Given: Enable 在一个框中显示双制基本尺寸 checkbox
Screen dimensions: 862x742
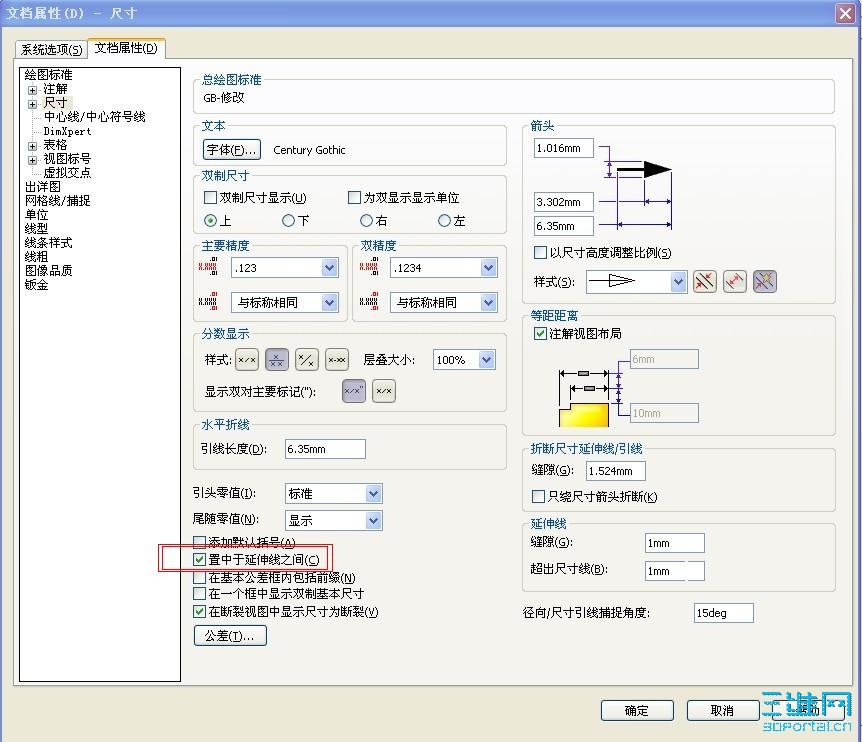Looking at the screenshot, I should click(200, 594).
